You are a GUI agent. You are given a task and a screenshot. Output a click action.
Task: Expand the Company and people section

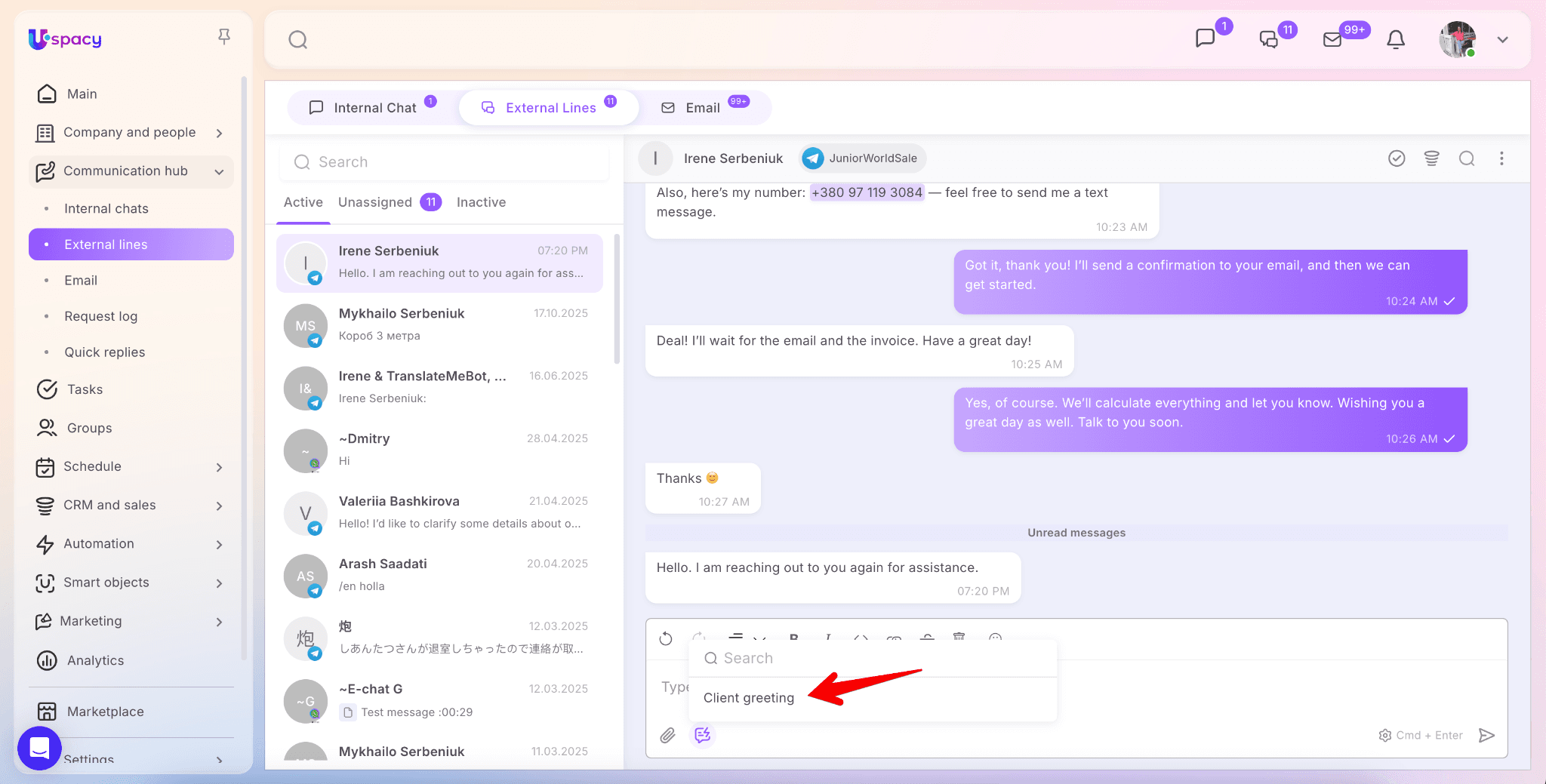[219, 133]
